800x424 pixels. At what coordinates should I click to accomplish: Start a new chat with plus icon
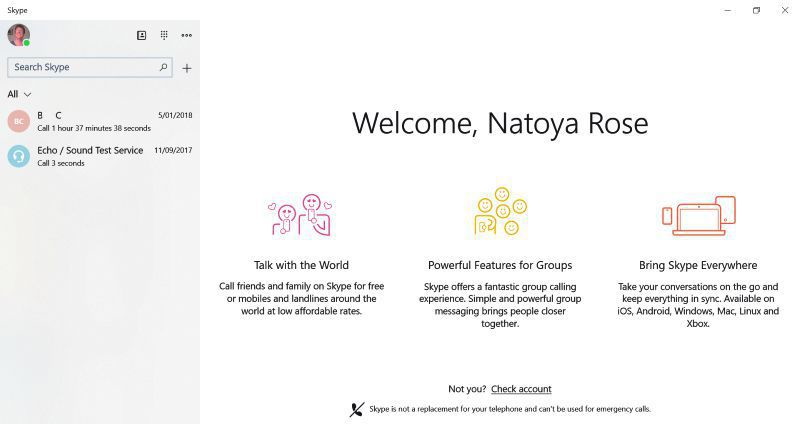pyautogui.click(x=187, y=68)
